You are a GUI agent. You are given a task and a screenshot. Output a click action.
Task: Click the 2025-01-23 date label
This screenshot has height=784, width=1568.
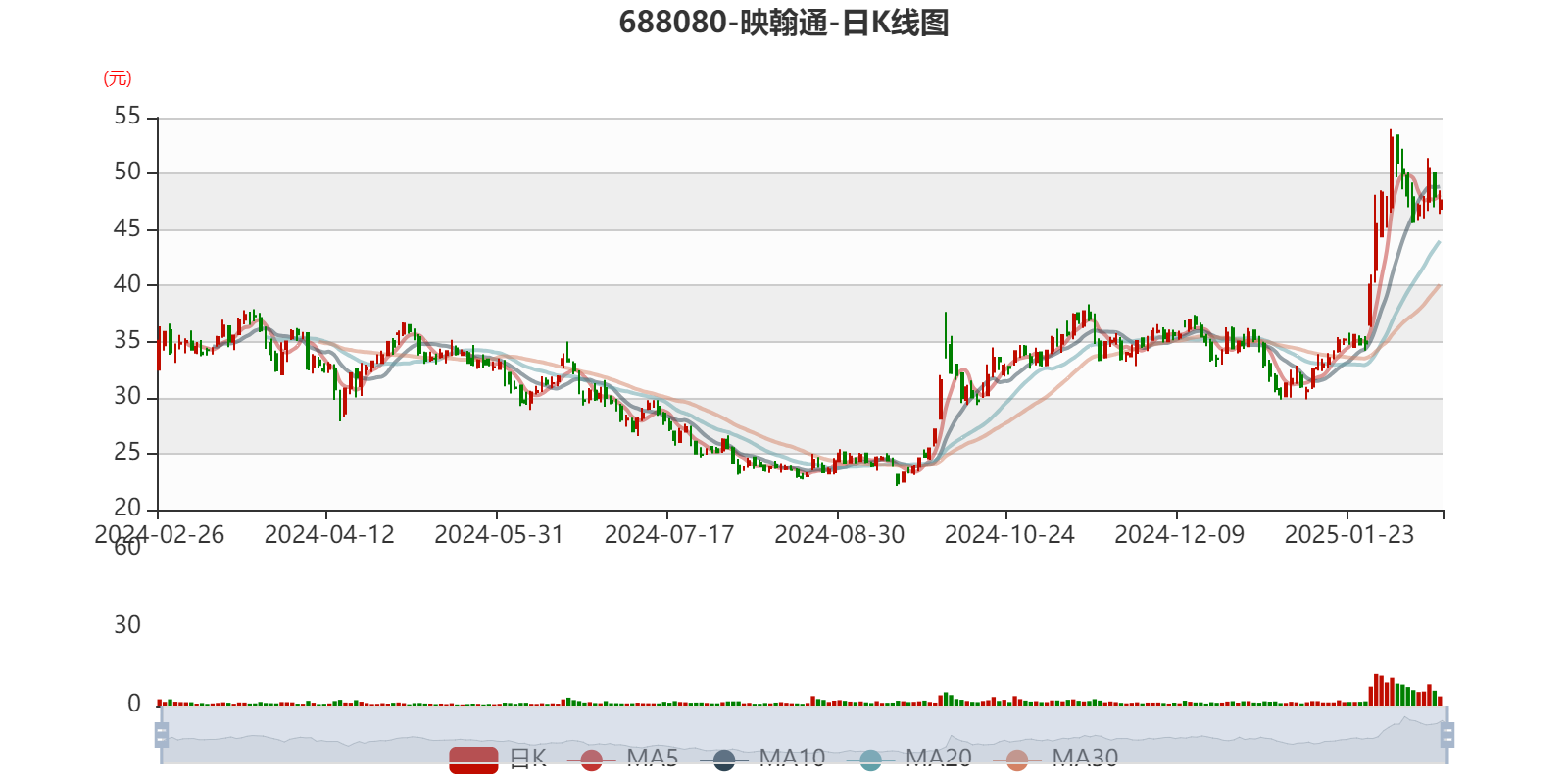coord(1349,535)
